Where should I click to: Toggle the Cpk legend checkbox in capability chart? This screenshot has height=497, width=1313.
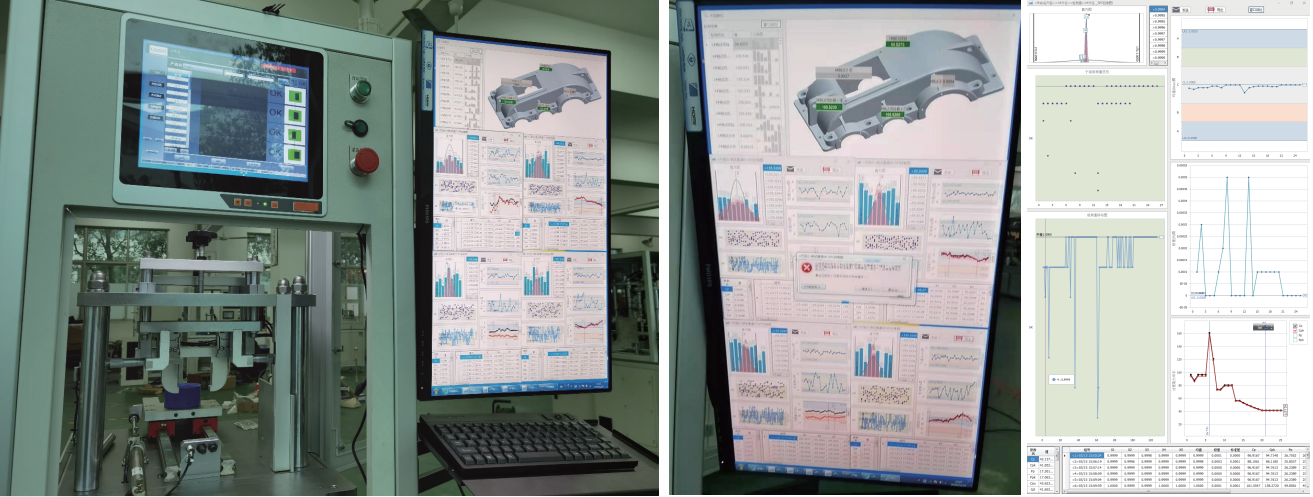click(1295, 331)
